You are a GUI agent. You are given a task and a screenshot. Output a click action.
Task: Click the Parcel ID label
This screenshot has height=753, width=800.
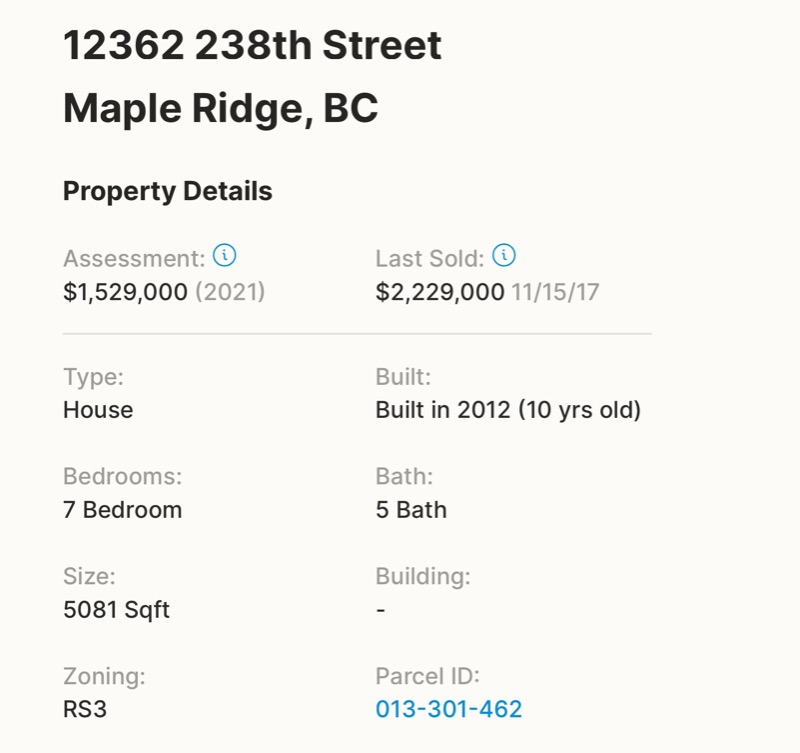pos(428,676)
